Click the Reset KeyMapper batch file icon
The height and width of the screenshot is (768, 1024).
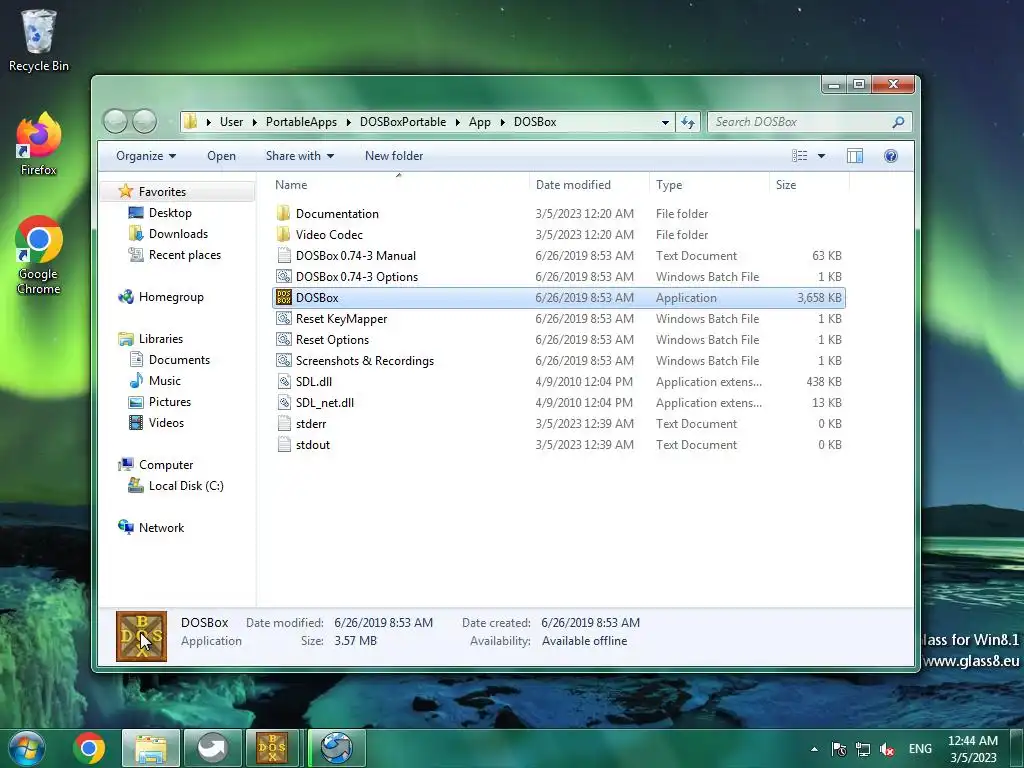(x=283, y=319)
